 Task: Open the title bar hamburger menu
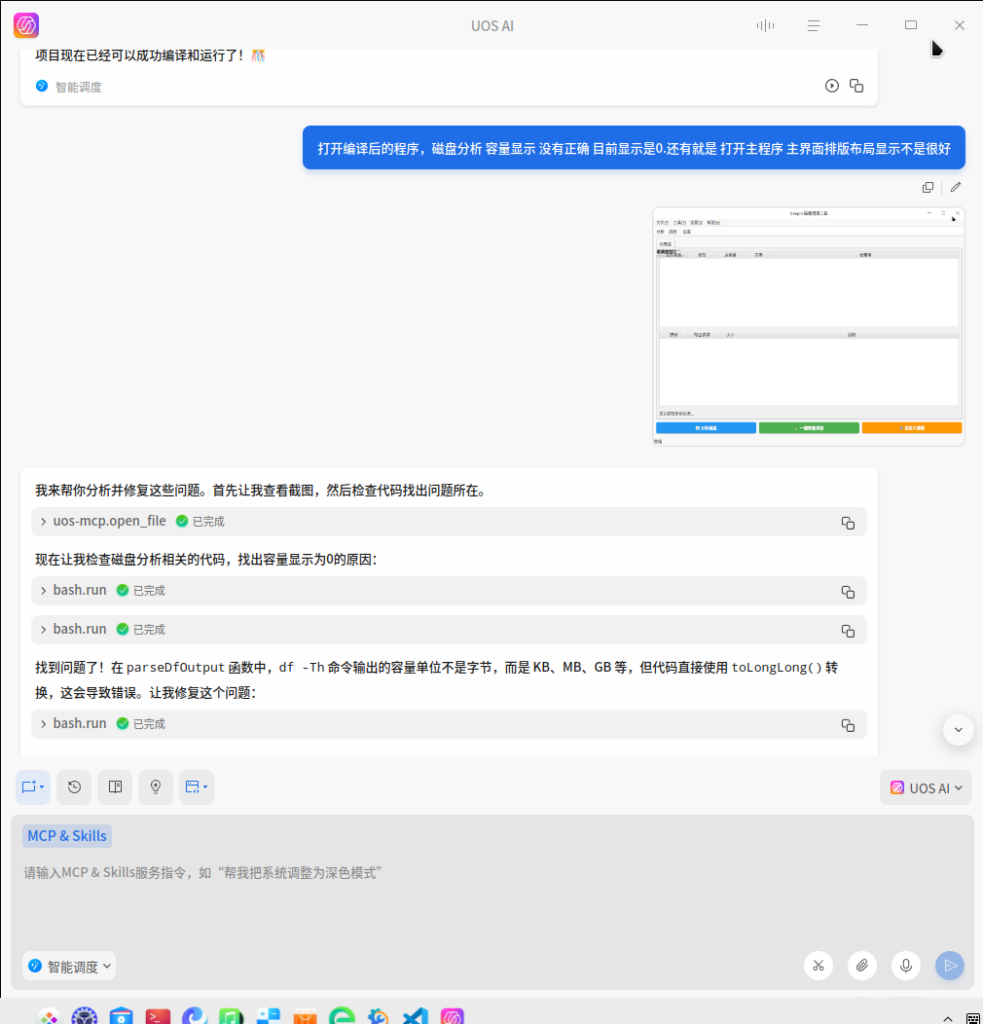pyautogui.click(x=814, y=26)
